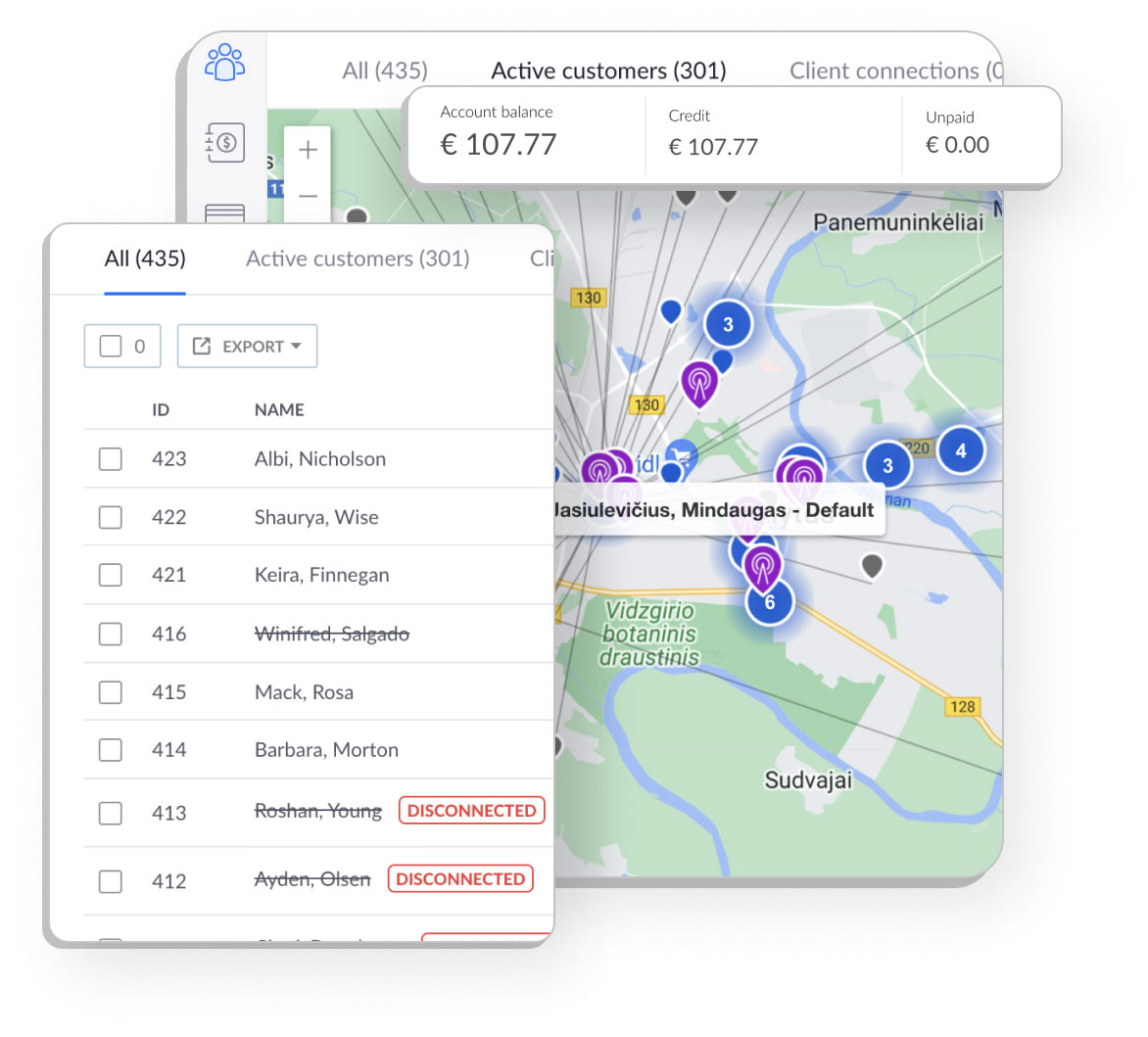Click the zoom in plus on the map
The width and height of the screenshot is (1148, 1037).
(x=308, y=149)
